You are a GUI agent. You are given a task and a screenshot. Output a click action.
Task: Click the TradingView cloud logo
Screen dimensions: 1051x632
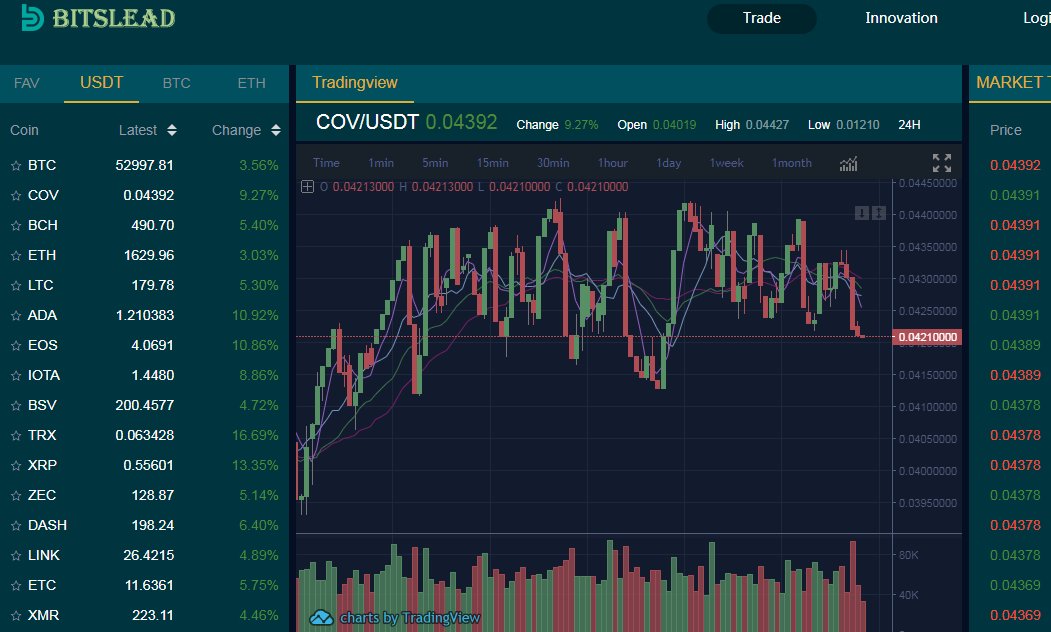coord(321,617)
